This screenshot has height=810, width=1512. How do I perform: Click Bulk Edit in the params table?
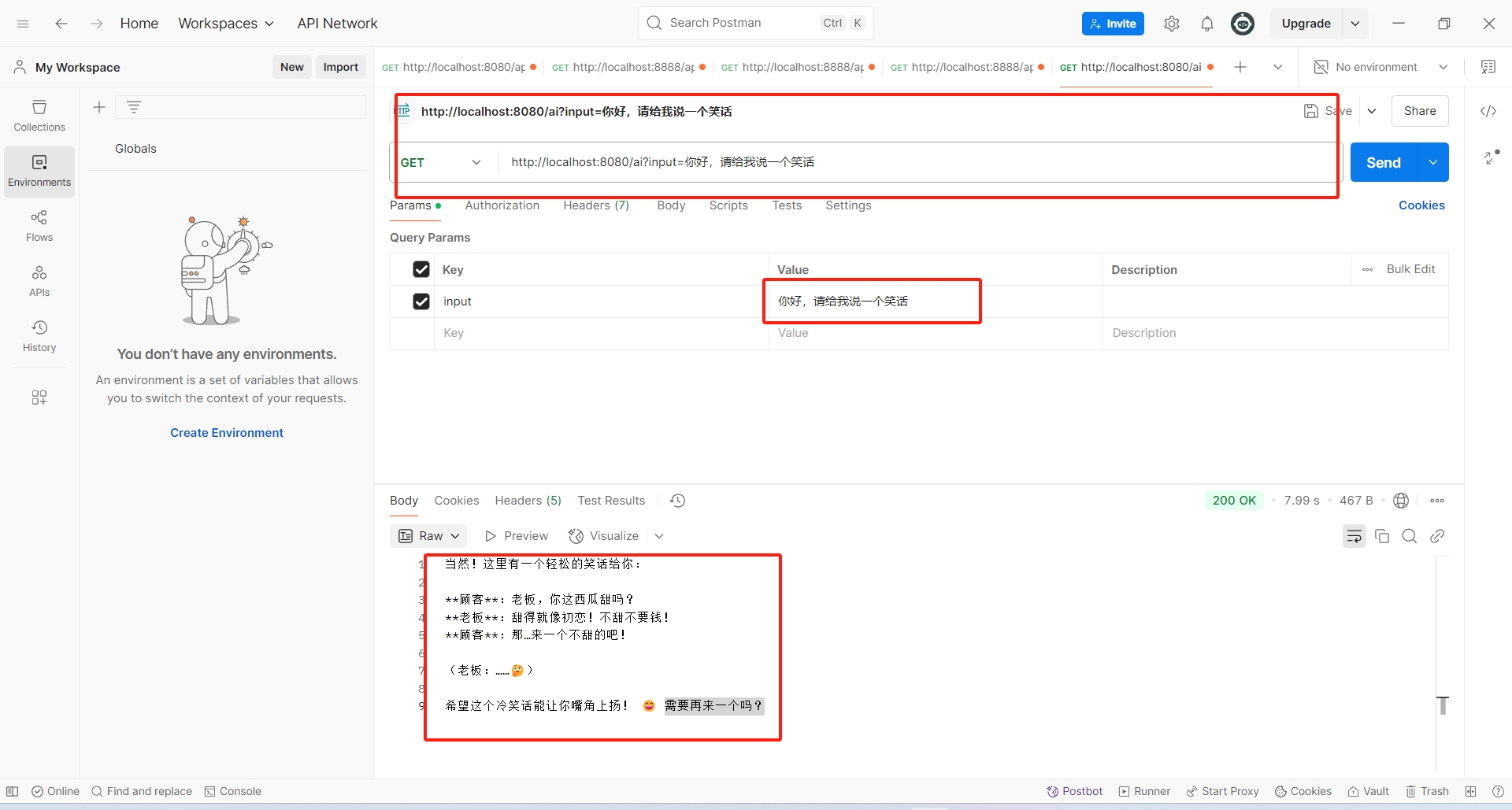(x=1410, y=269)
